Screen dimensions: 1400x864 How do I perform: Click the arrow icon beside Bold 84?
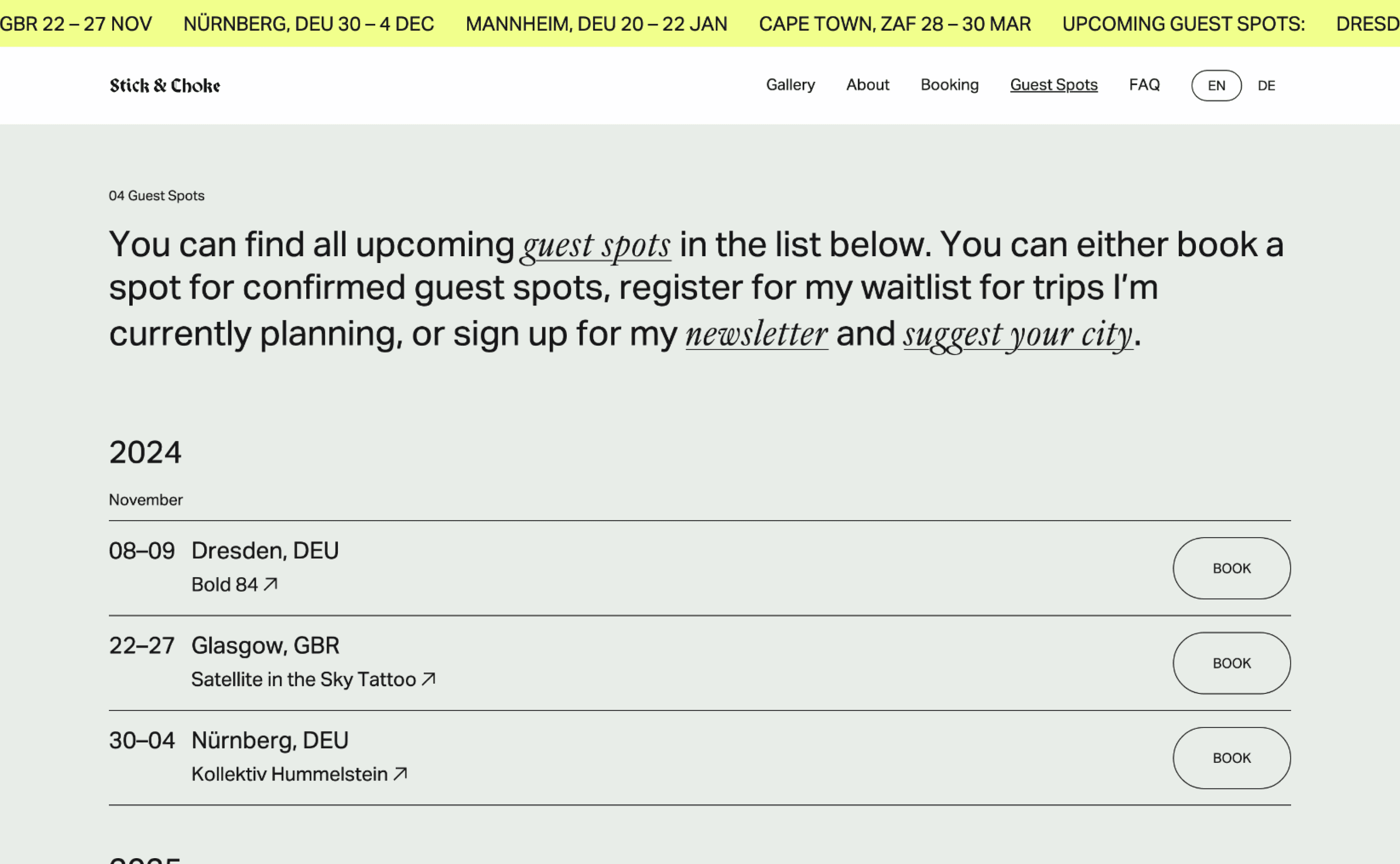tap(271, 584)
